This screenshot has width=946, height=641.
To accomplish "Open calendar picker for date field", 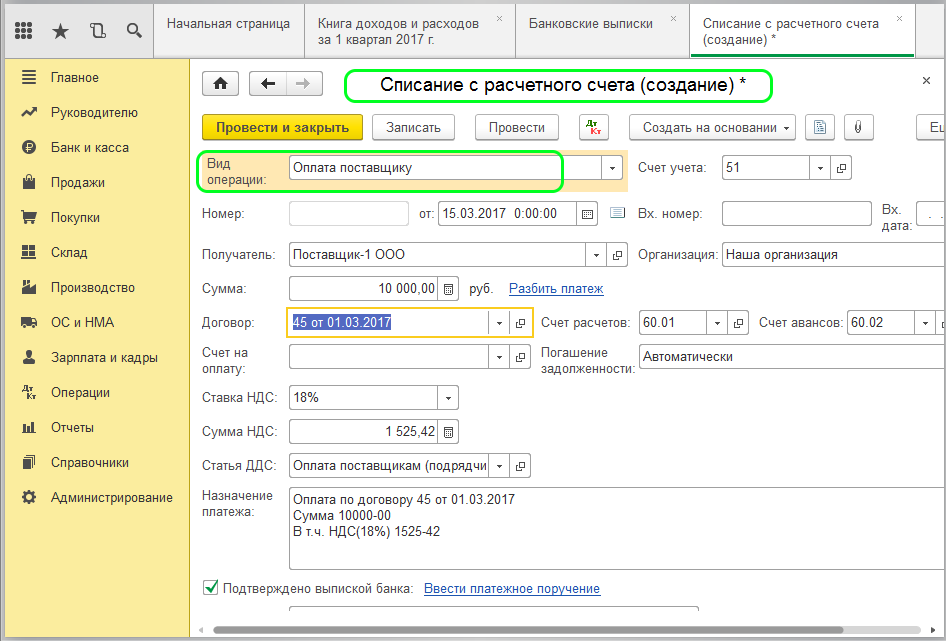I will (588, 213).
